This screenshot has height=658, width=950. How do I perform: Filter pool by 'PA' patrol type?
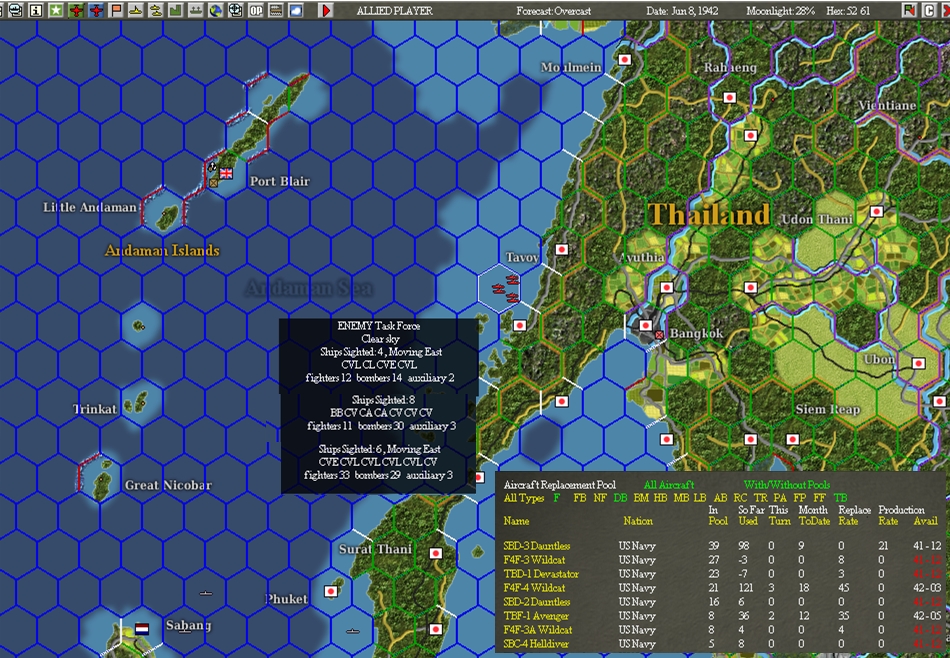point(780,498)
